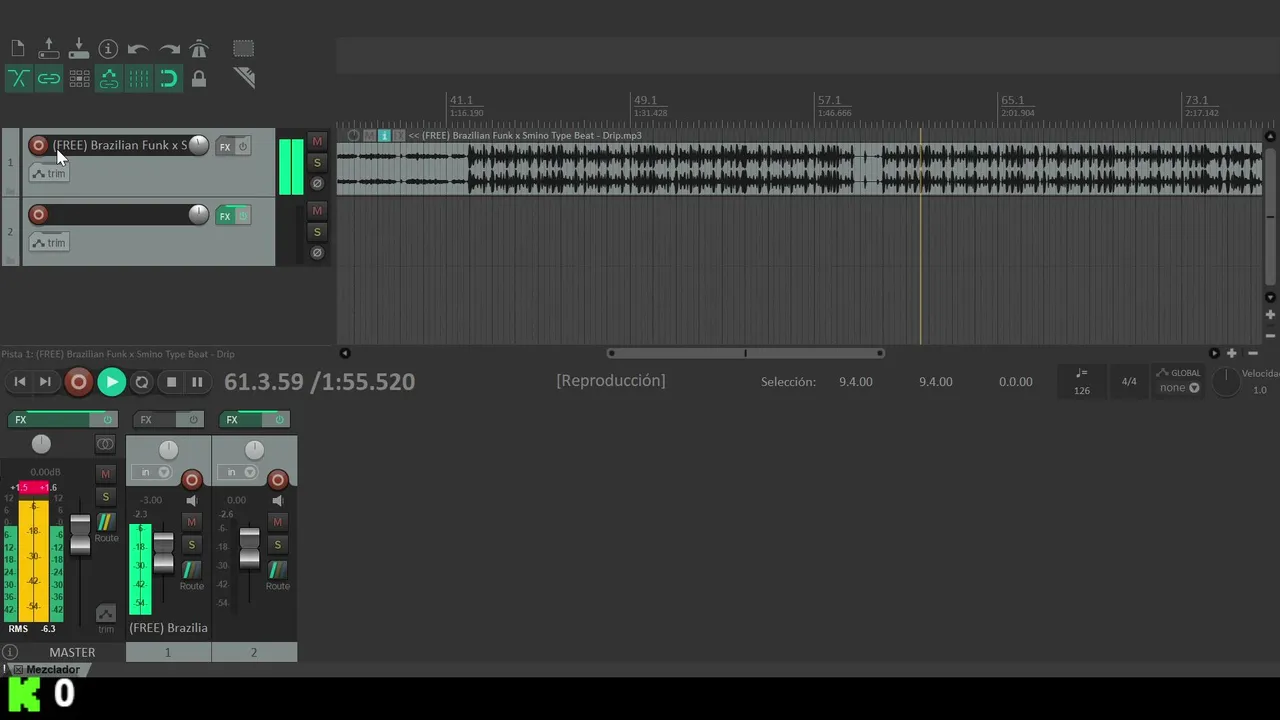This screenshot has width=1280, height=720.
Task: Open project using the upload arrow icon
Action: [x=48, y=49]
